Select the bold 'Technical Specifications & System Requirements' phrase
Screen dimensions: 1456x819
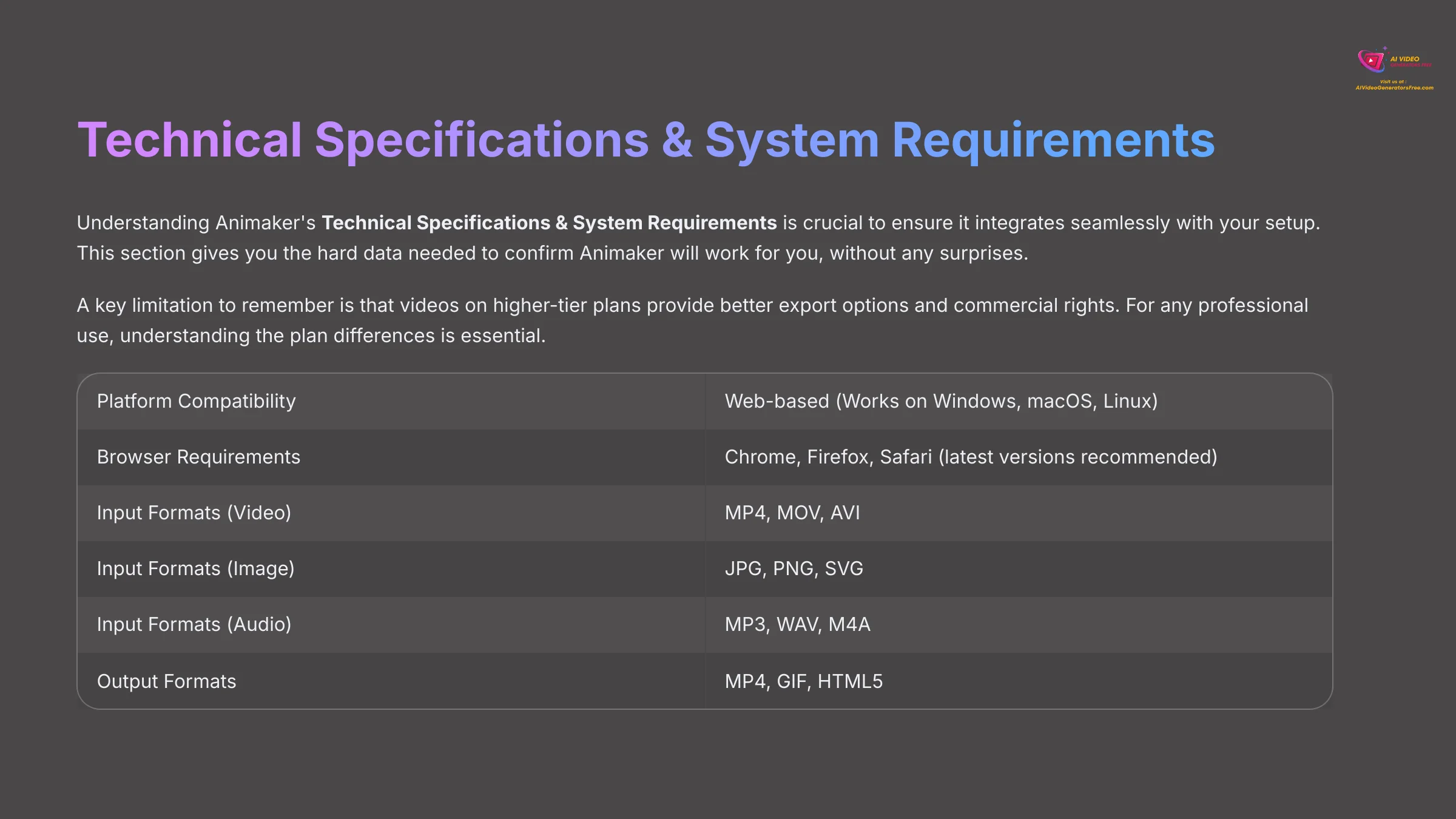click(549, 223)
